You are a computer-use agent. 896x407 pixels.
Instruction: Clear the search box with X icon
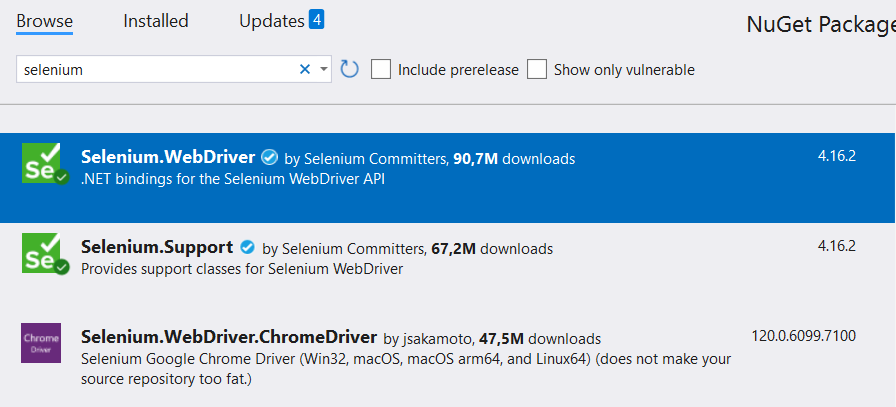coord(305,70)
